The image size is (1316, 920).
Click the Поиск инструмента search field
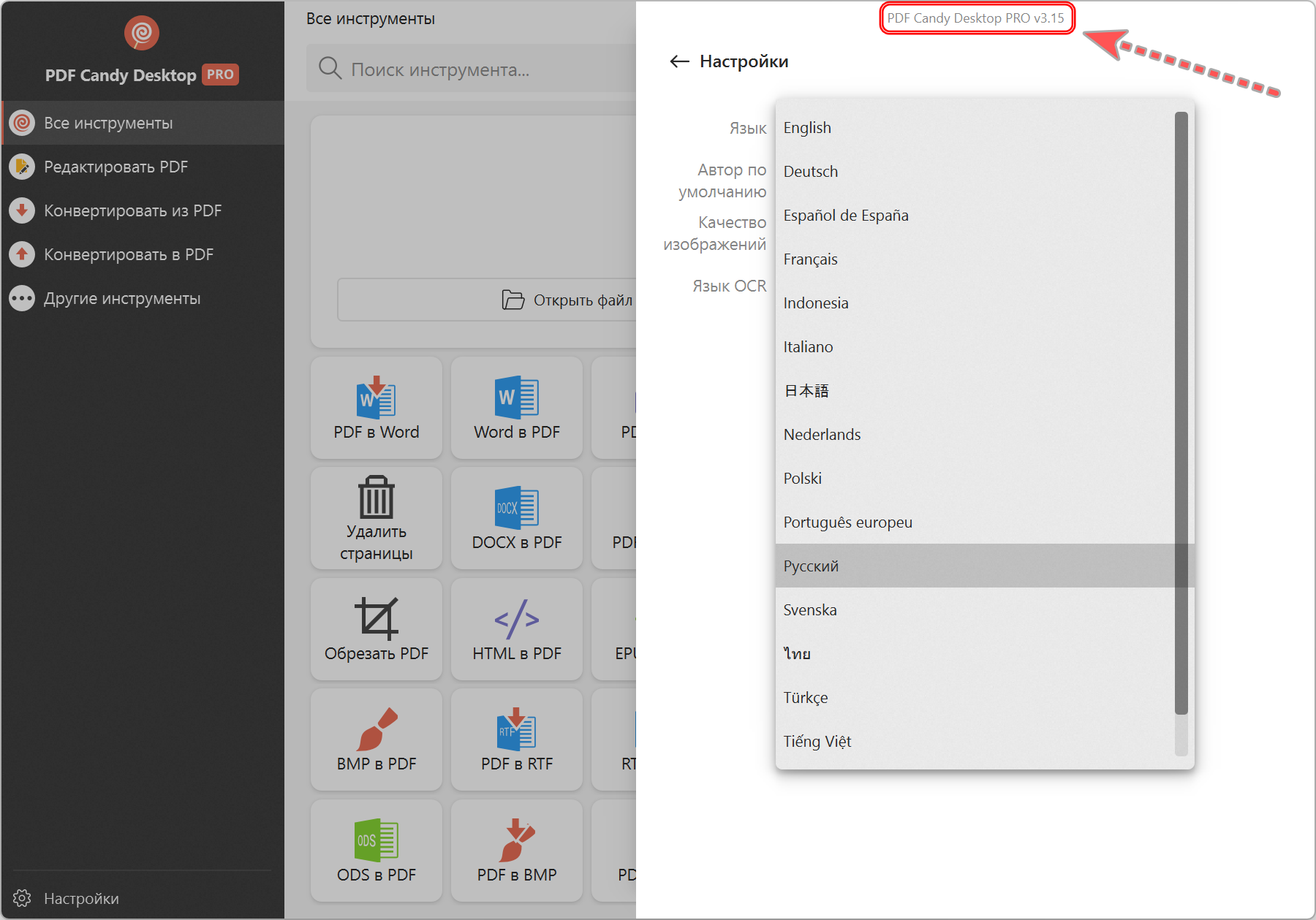click(x=472, y=69)
